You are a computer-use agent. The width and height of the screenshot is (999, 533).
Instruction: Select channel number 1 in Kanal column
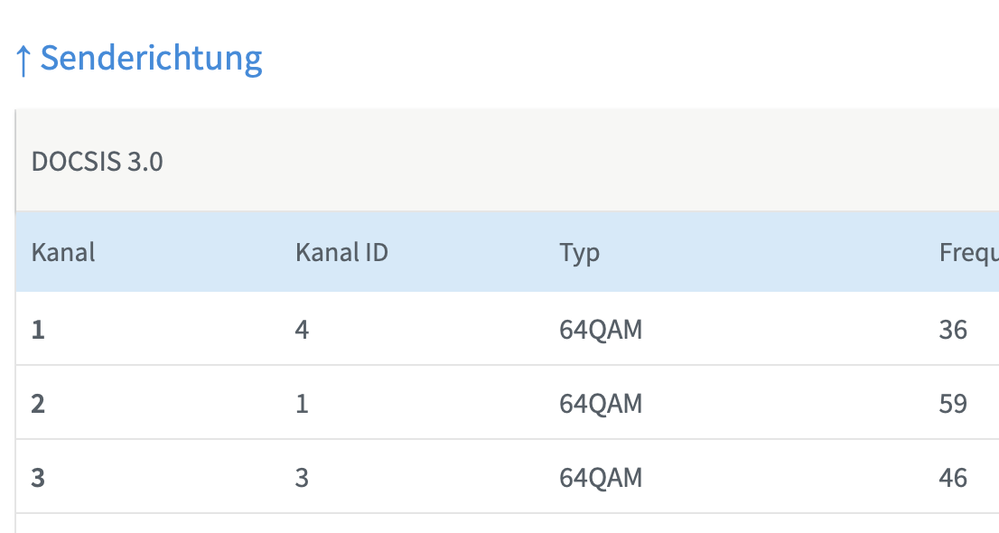tap(38, 329)
